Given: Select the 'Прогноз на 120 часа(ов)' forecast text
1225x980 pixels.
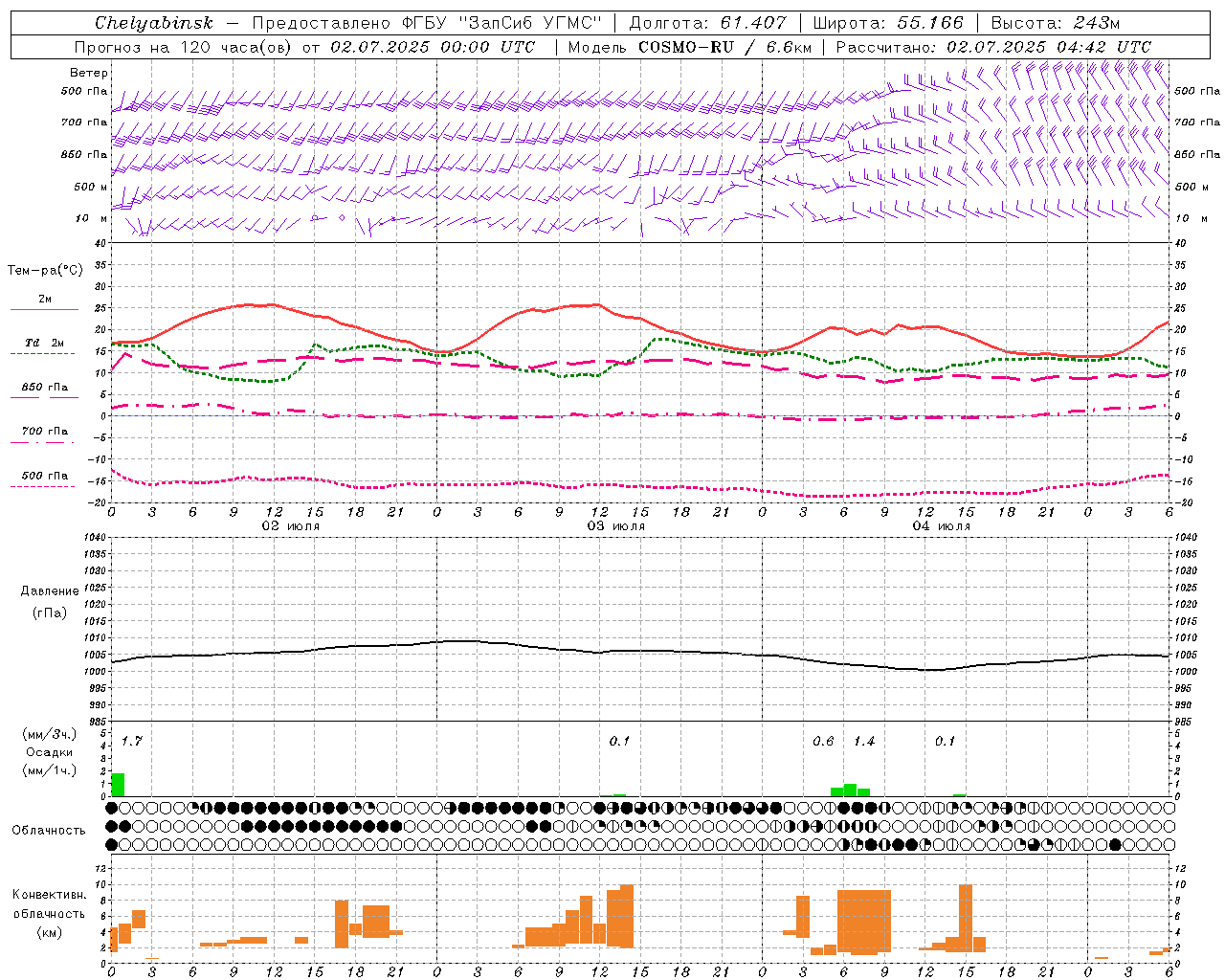Looking at the screenshot, I should coord(184,47).
